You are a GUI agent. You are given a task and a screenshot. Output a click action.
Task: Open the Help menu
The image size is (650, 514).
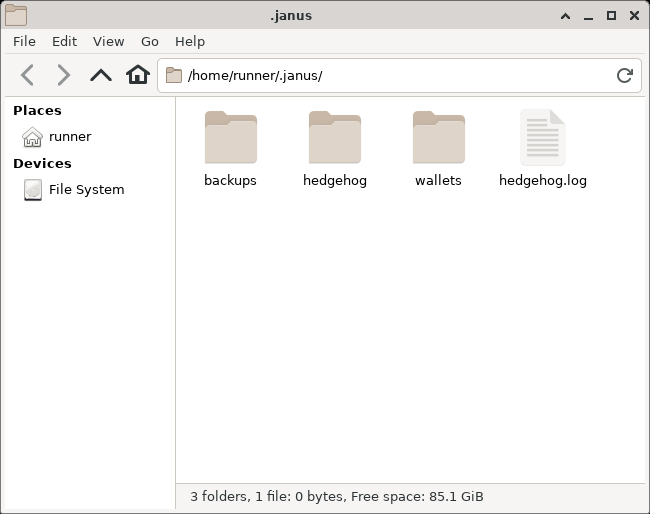click(190, 41)
